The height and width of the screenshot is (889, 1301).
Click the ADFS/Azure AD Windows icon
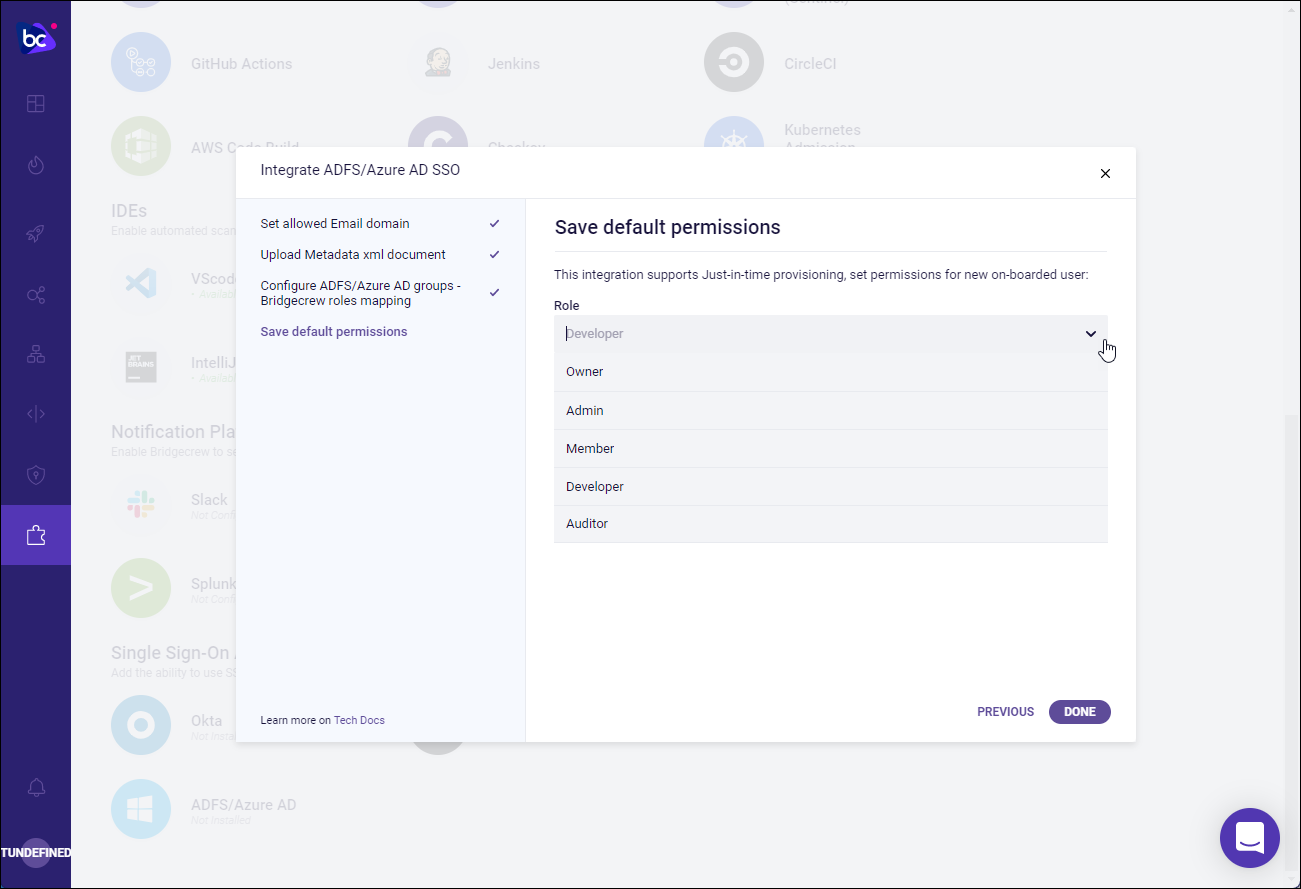tap(141, 809)
